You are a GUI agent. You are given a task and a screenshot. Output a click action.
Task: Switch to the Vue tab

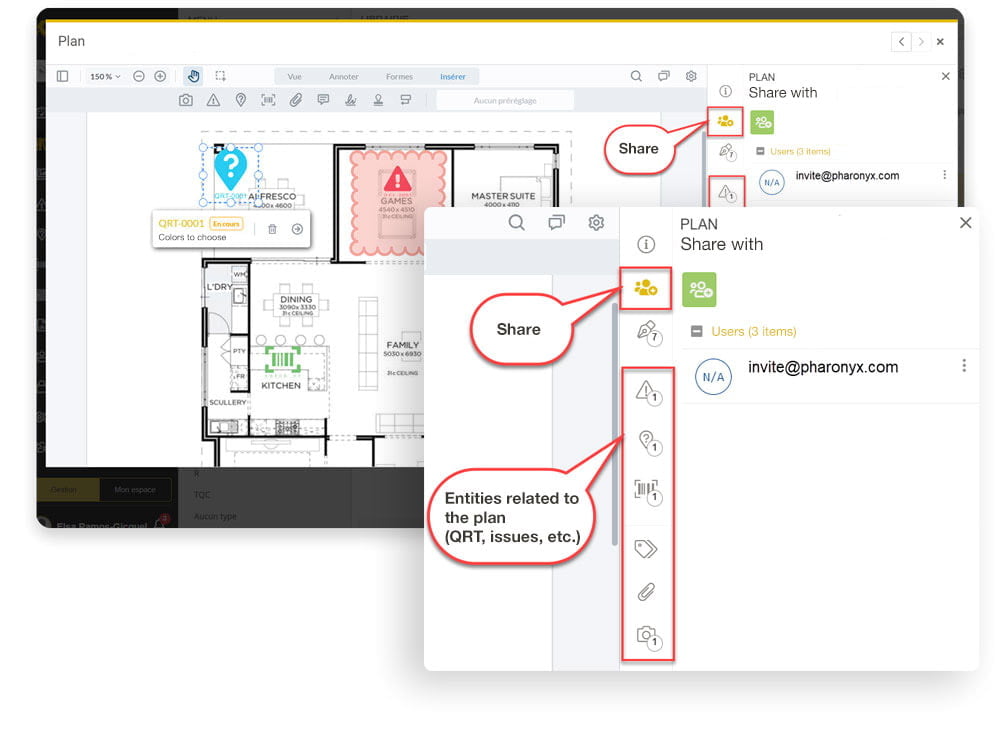(x=294, y=77)
